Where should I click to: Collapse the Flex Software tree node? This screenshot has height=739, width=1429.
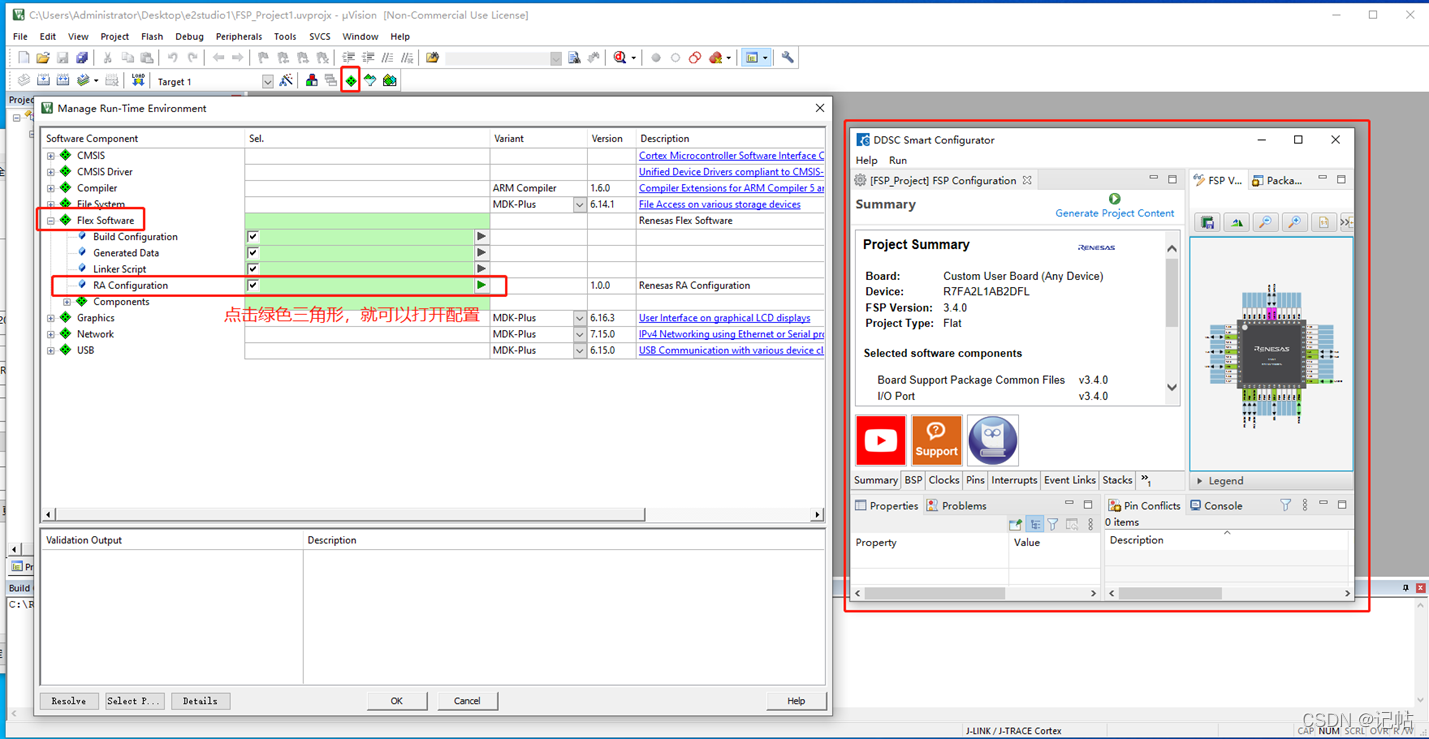tap(51, 220)
